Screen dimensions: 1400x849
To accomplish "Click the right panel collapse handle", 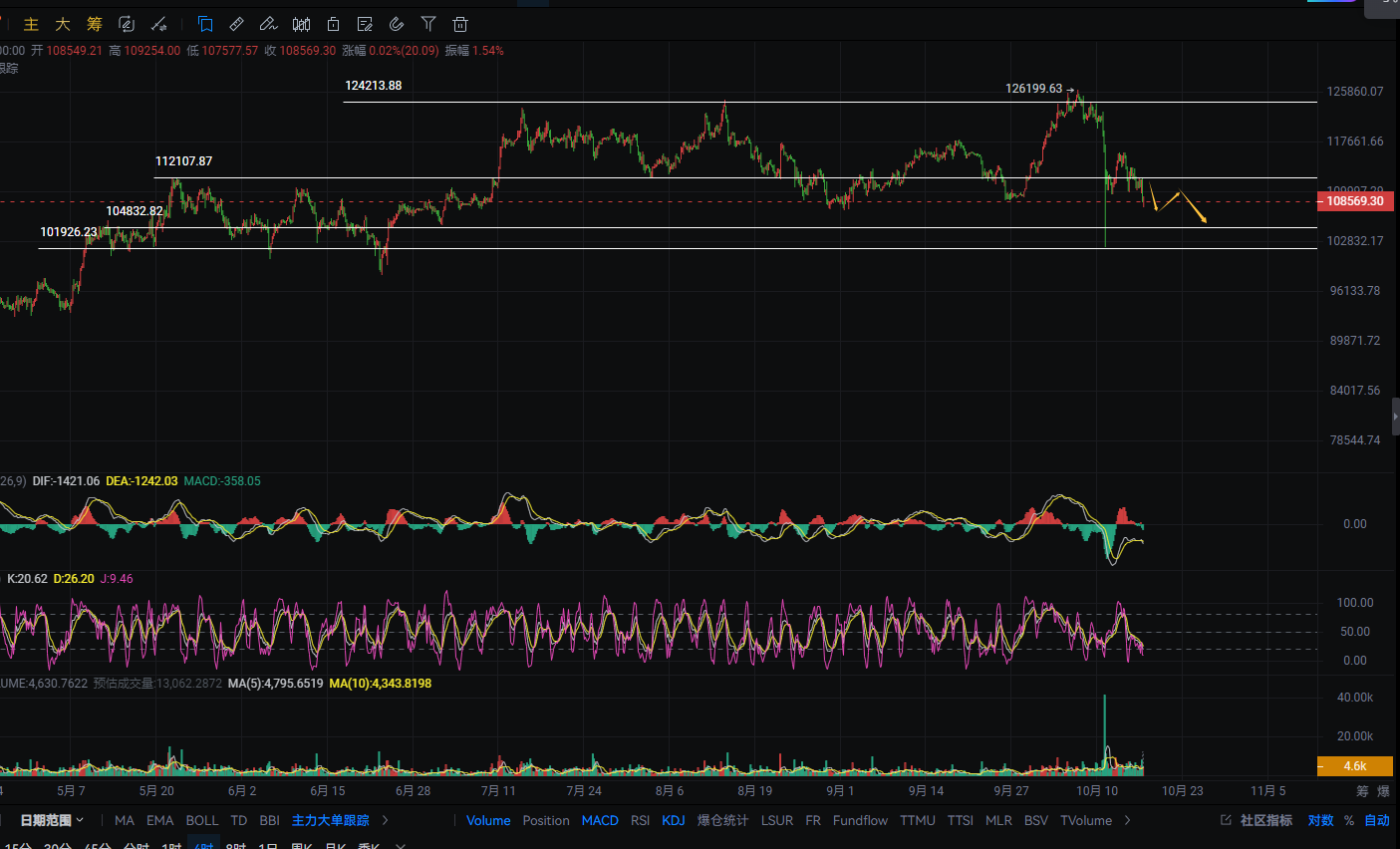I will 1395,417.
